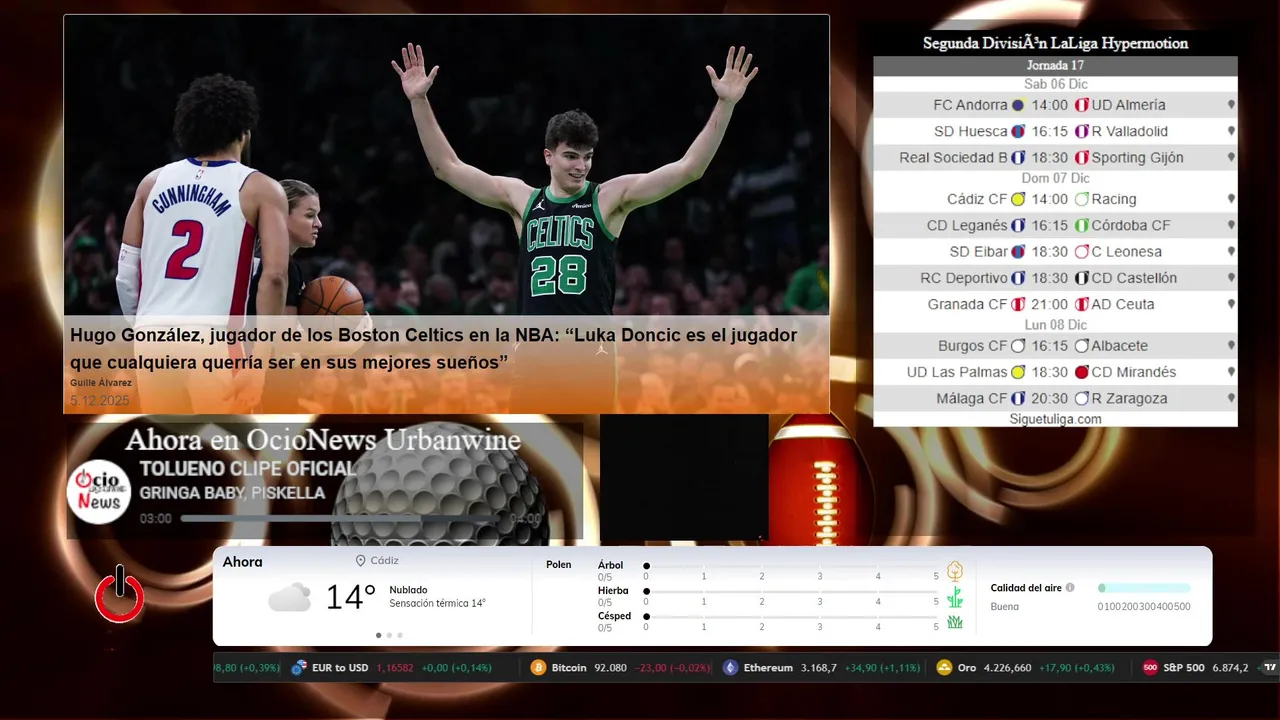This screenshot has height=720, width=1280.
Task: Click the Segunda División LaLiga Hypermotion title
Action: click(x=1055, y=44)
